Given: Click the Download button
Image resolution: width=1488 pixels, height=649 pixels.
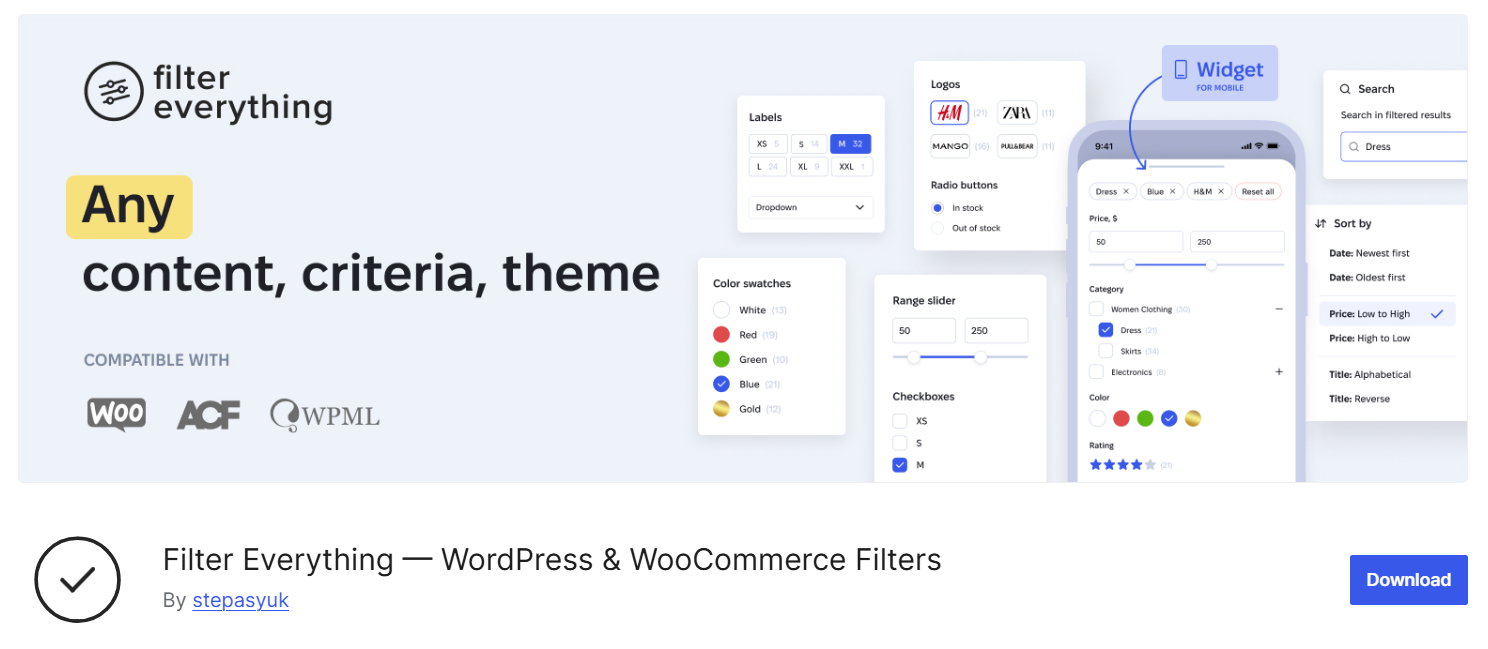Looking at the screenshot, I should click(x=1409, y=580).
